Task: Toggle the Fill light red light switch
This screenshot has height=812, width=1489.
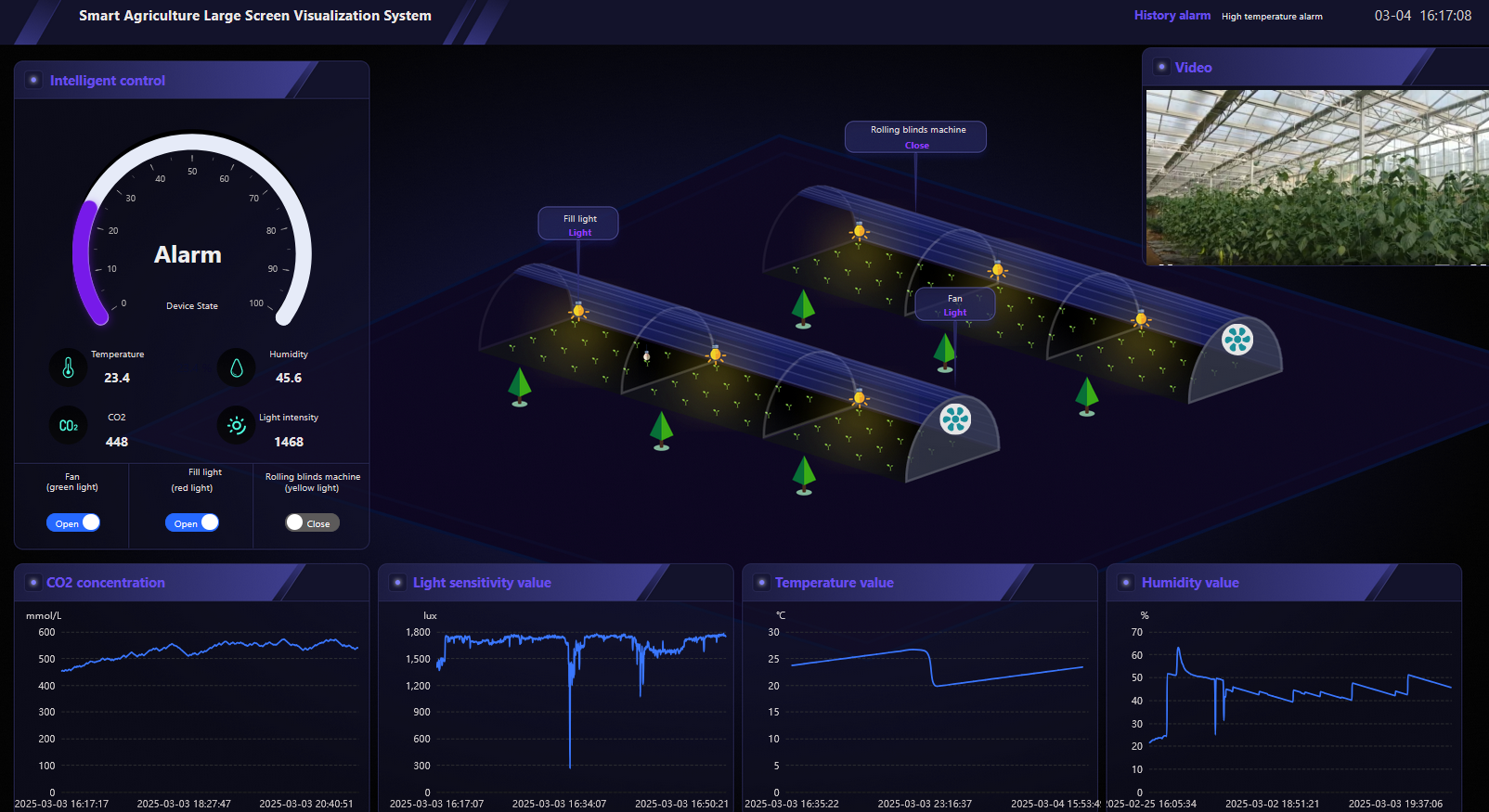Action: click(x=192, y=522)
